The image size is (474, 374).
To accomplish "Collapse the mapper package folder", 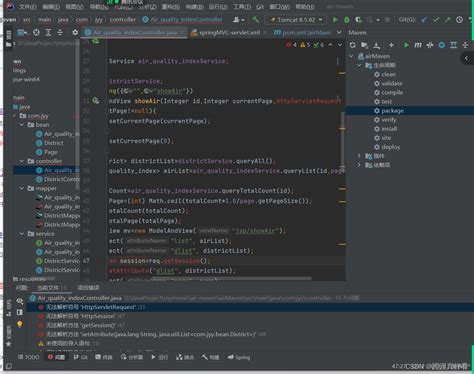I will pyautogui.click(x=22, y=188).
